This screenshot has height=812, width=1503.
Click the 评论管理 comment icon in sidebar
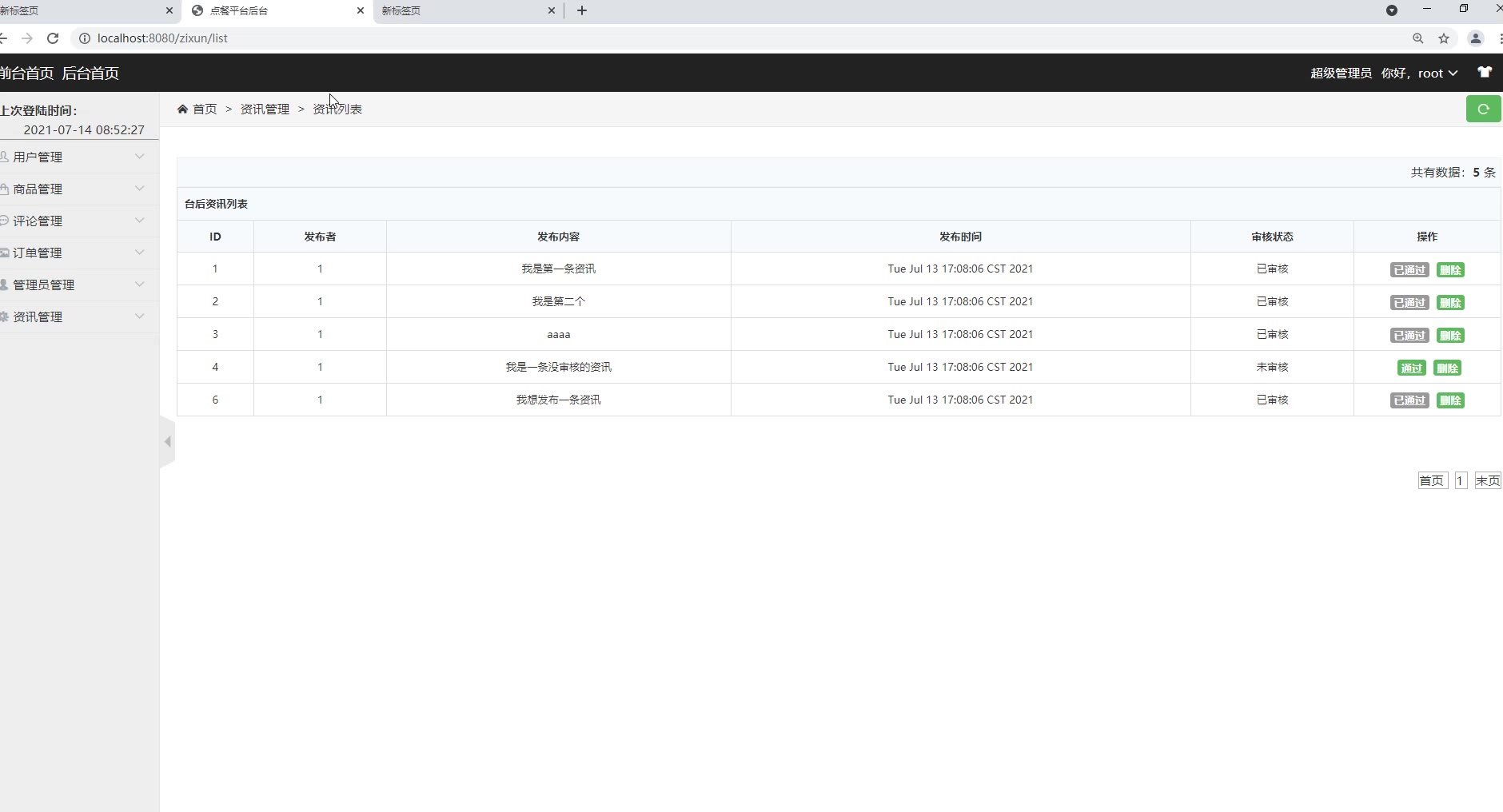tap(4, 221)
